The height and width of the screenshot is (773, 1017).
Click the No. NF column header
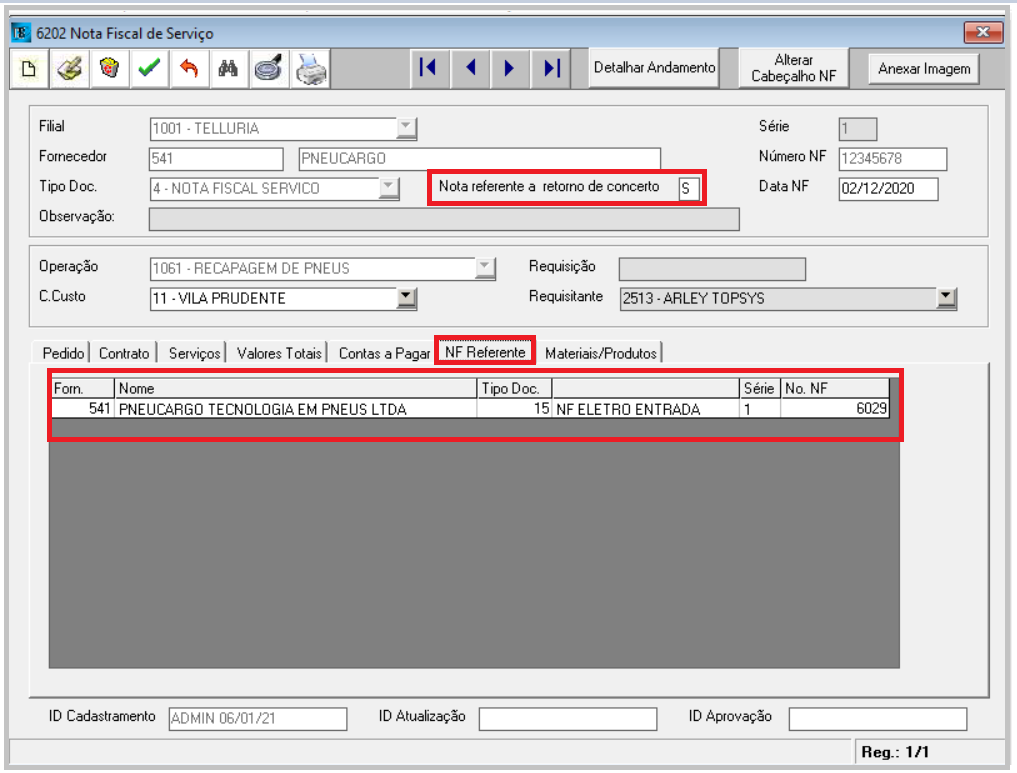coord(835,388)
